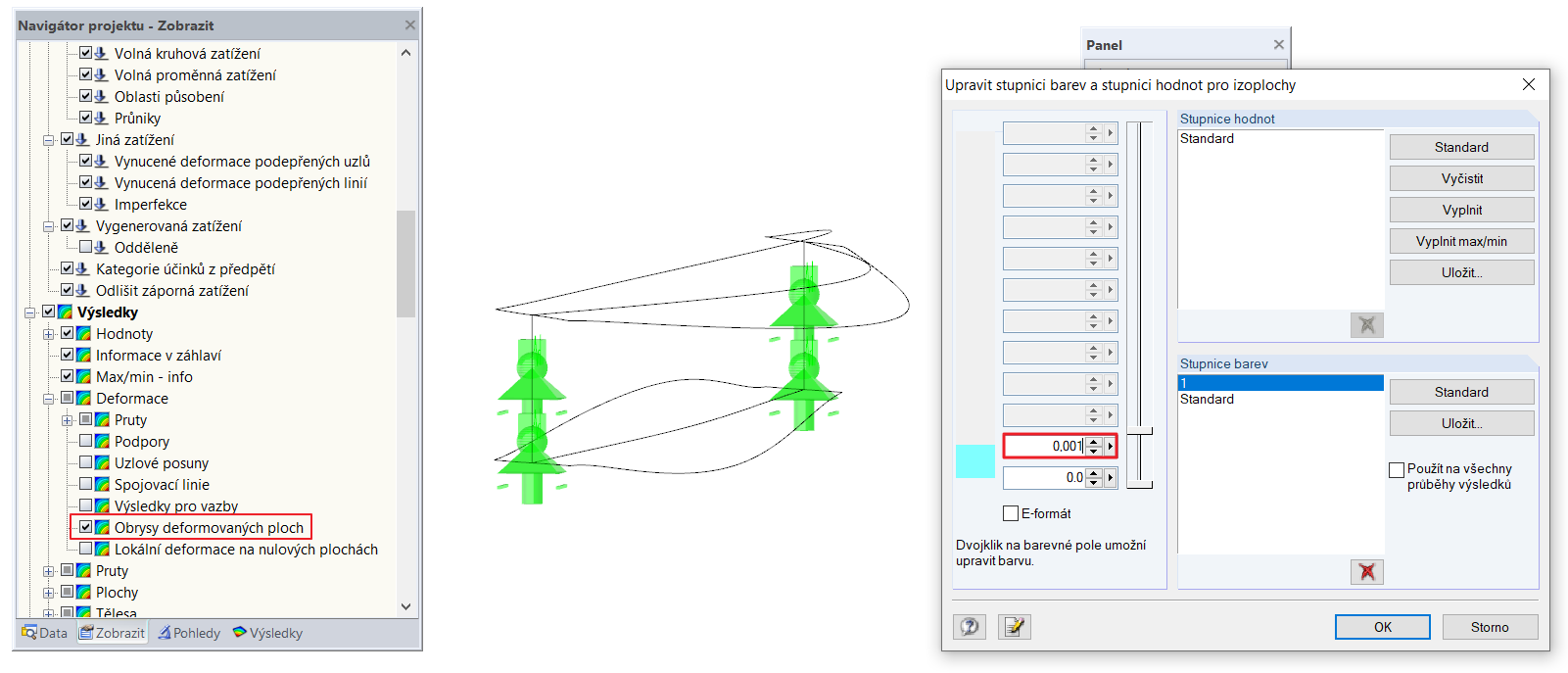Toggle the Oddělené checkbox
The width and height of the screenshot is (1568, 673).
pos(86,247)
